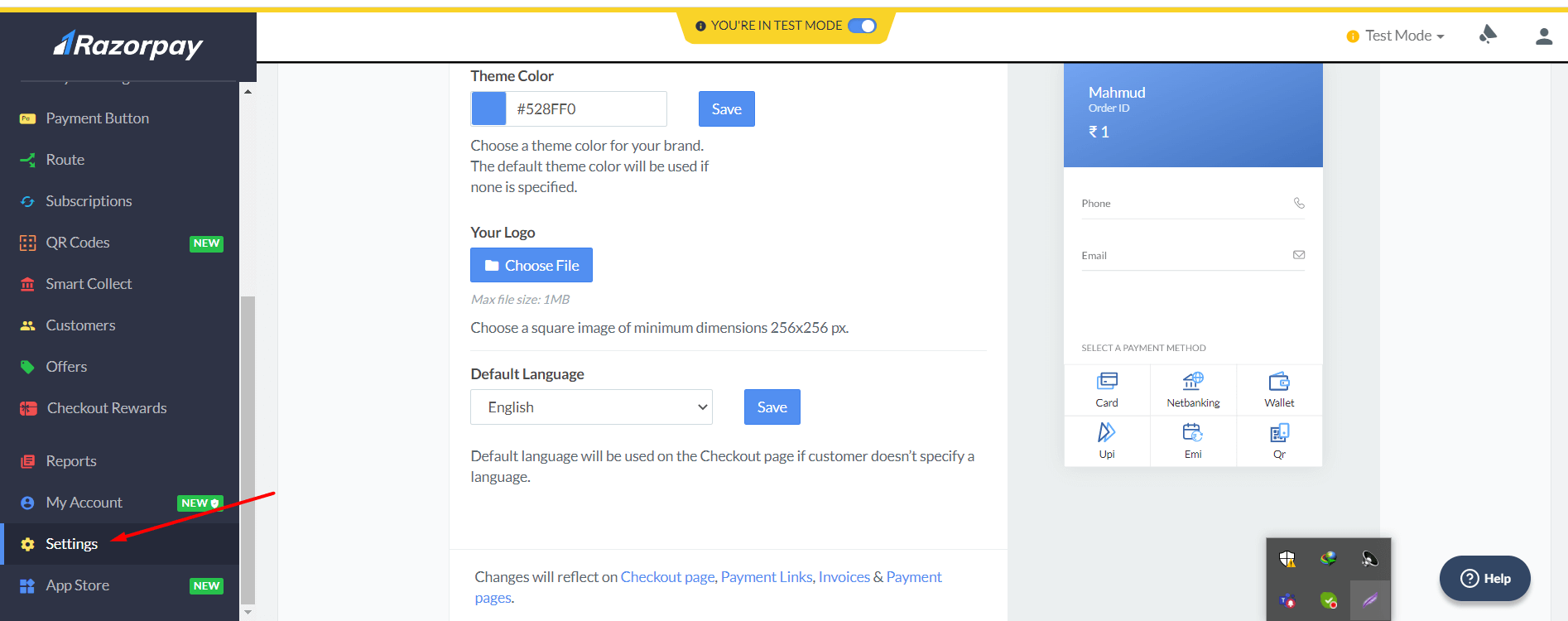Select the Wallet payment icon

(1279, 382)
